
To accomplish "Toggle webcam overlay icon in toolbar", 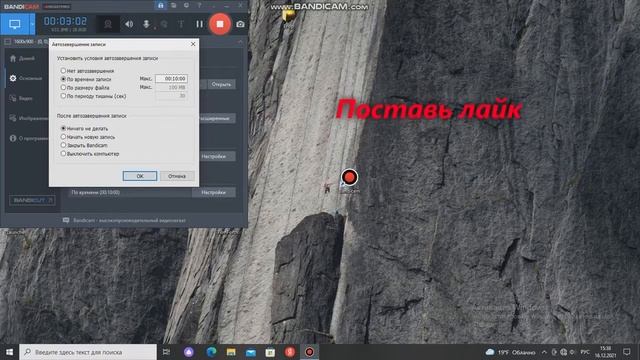I will 108,24.
